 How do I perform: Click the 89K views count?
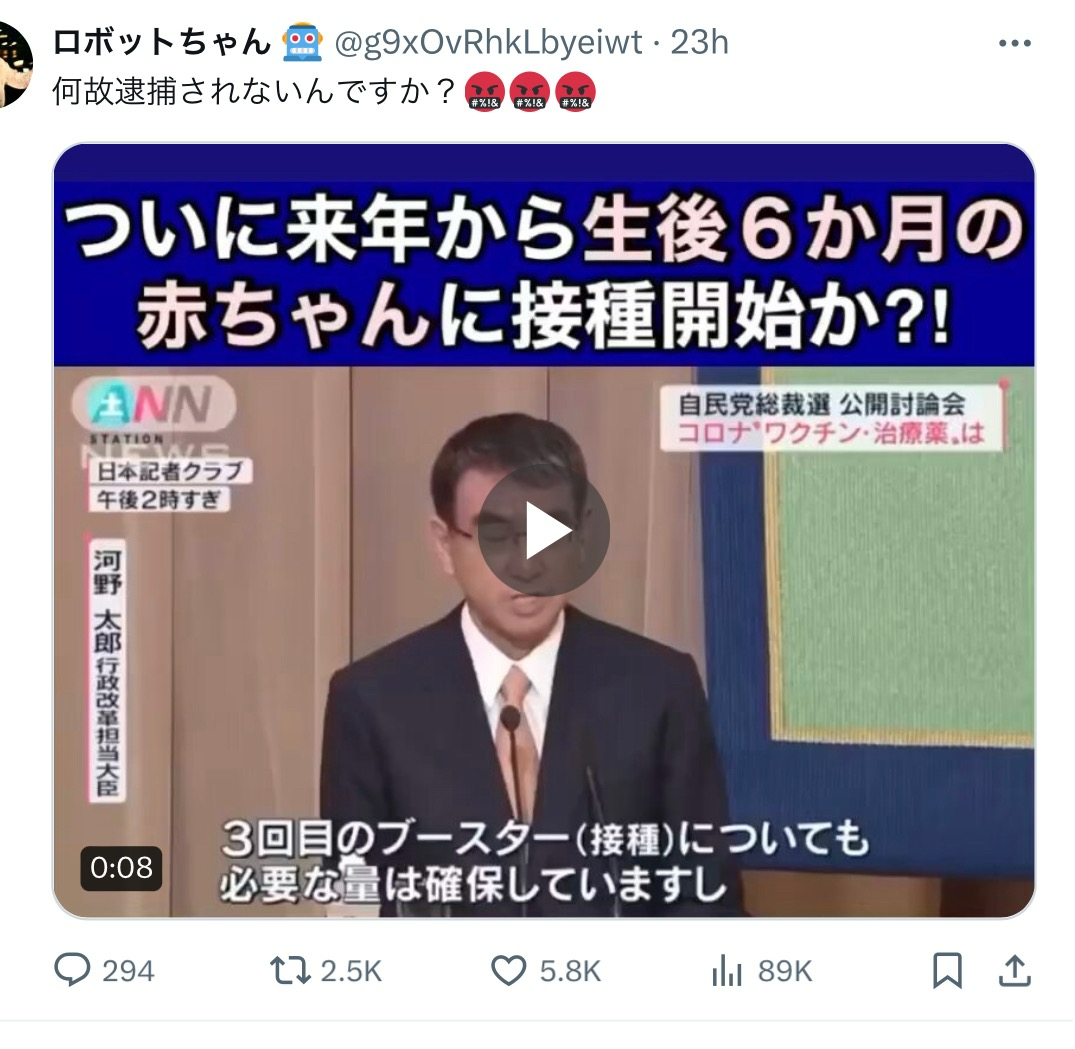point(785,972)
